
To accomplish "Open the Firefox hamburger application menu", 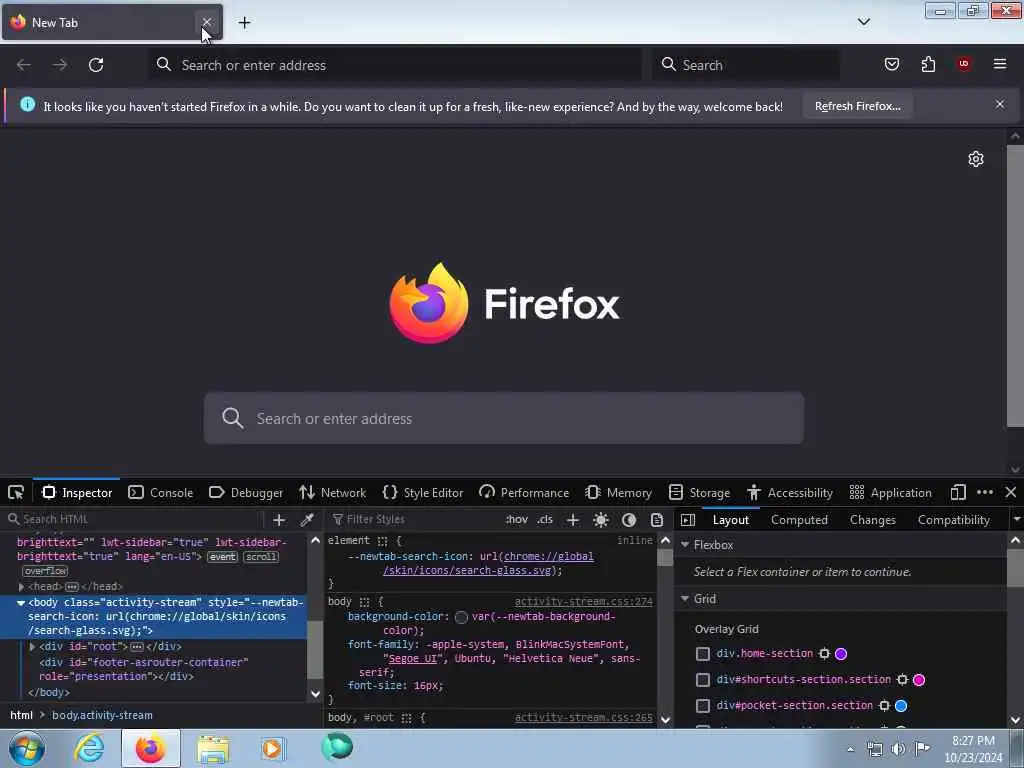I will pos(1000,64).
